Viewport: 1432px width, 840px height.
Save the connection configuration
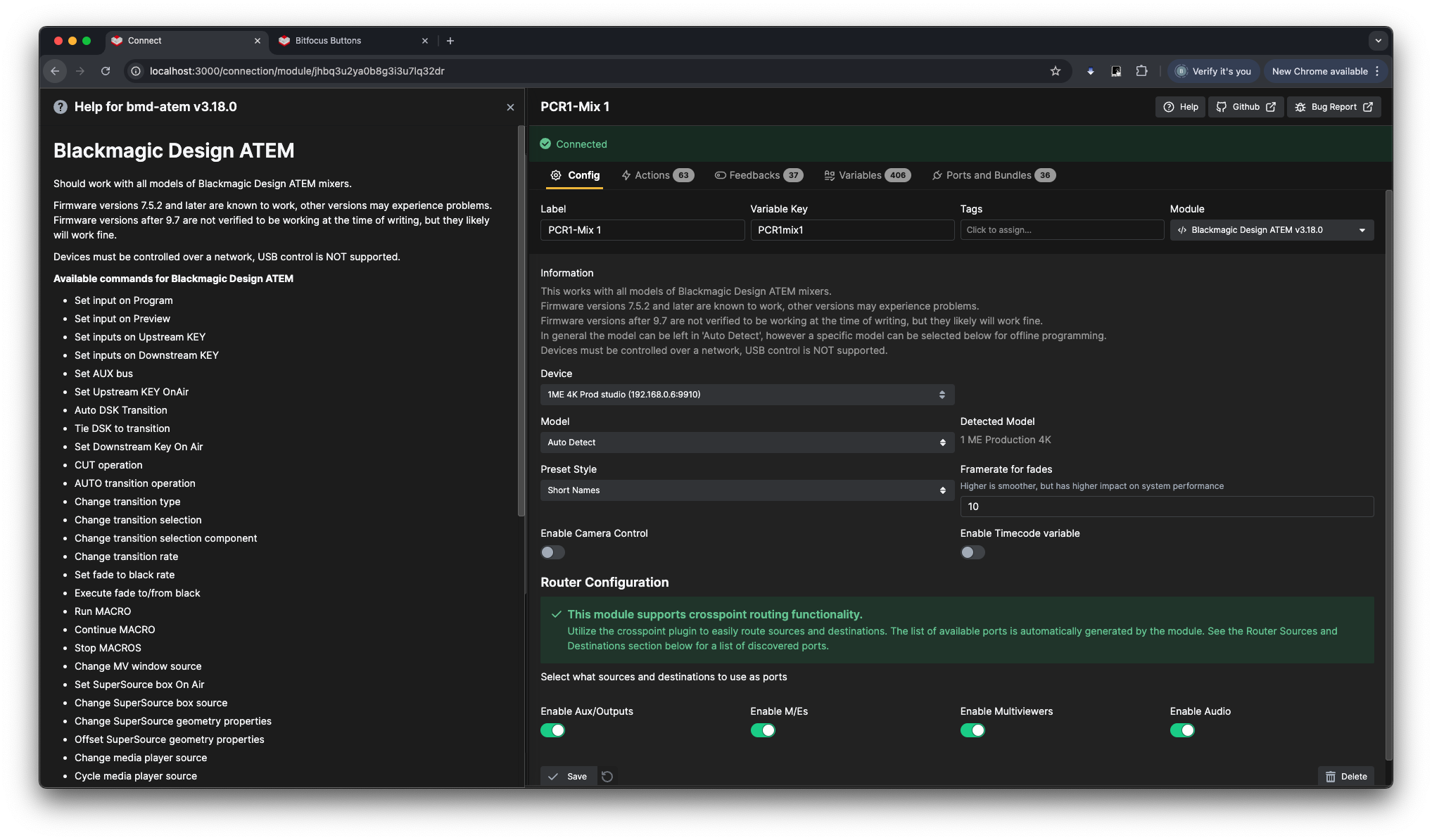(569, 777)
